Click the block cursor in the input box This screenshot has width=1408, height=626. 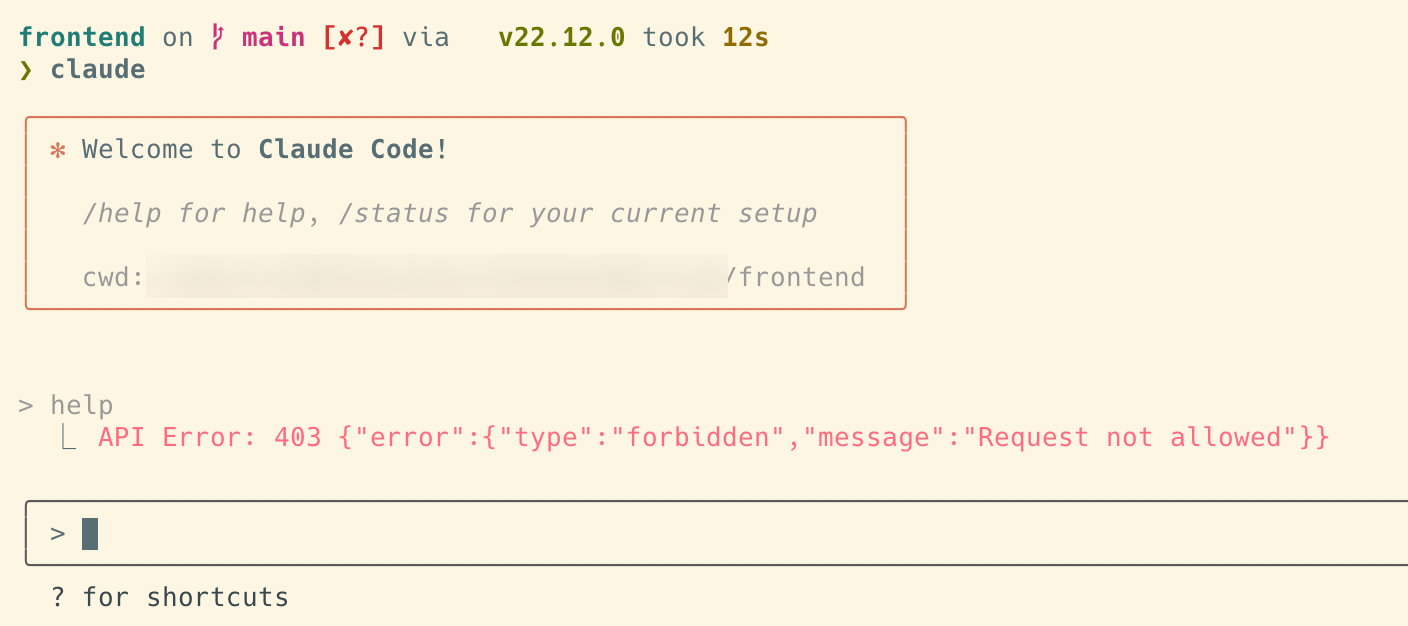click(x=90, y=534)
